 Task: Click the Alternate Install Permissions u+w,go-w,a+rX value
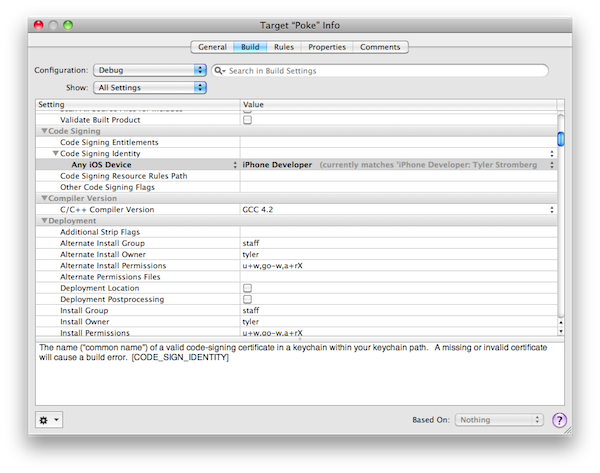[272, 266]
